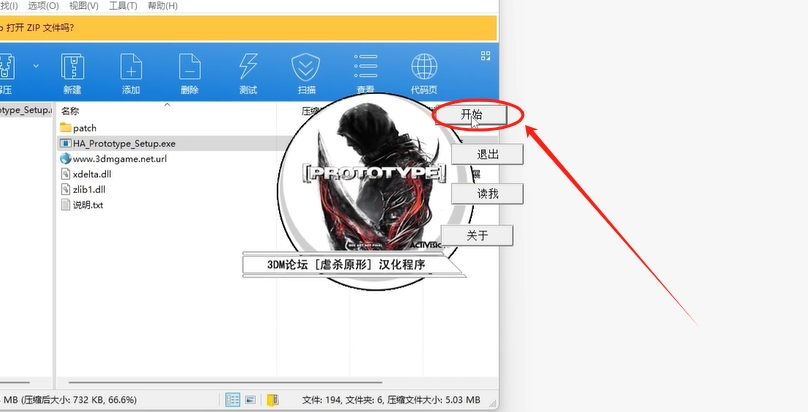The height and width of the screenshot is (412, 808).
Task: Click the 读我 readme button
Action: tap(487, 194)
